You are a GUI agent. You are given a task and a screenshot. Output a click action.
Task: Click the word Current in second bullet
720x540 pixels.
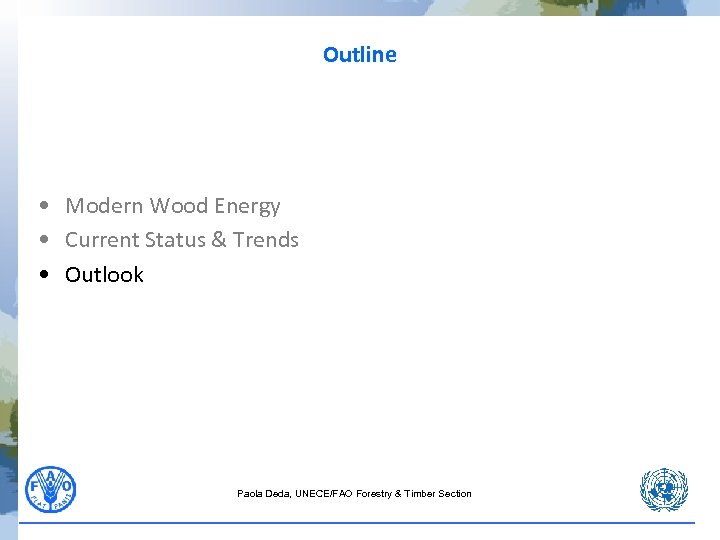(x=102, y=240)
